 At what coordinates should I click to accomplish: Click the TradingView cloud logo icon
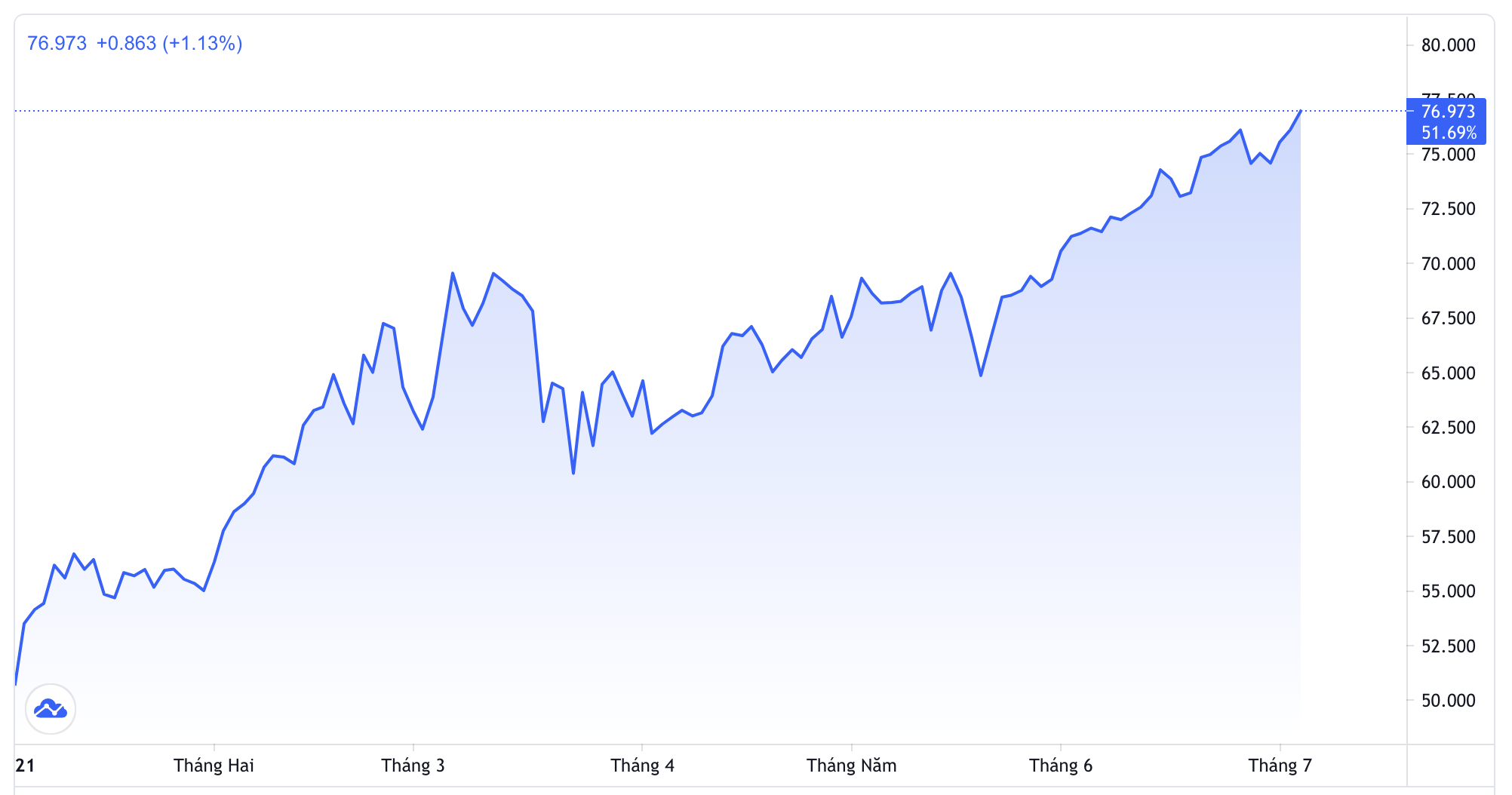(51, 709)
